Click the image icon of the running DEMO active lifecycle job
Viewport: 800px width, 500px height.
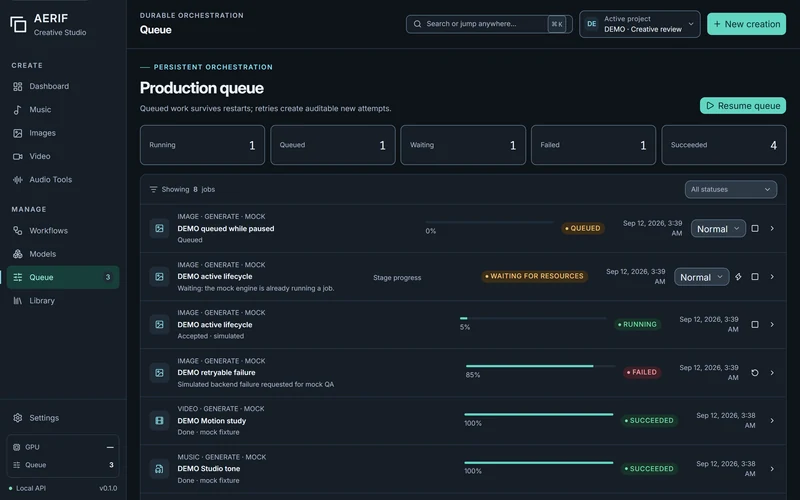click(159, 324)
